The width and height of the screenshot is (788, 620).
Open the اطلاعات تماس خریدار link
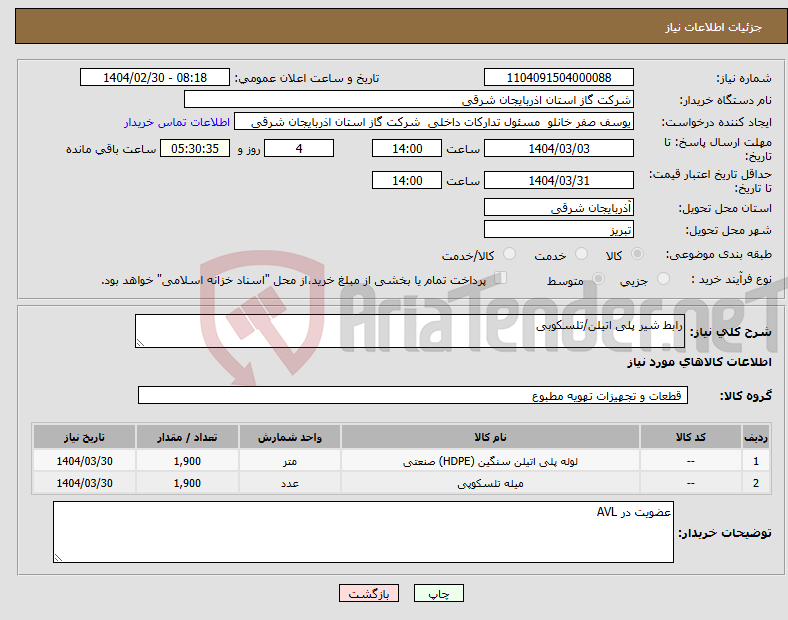pos(177,122)
